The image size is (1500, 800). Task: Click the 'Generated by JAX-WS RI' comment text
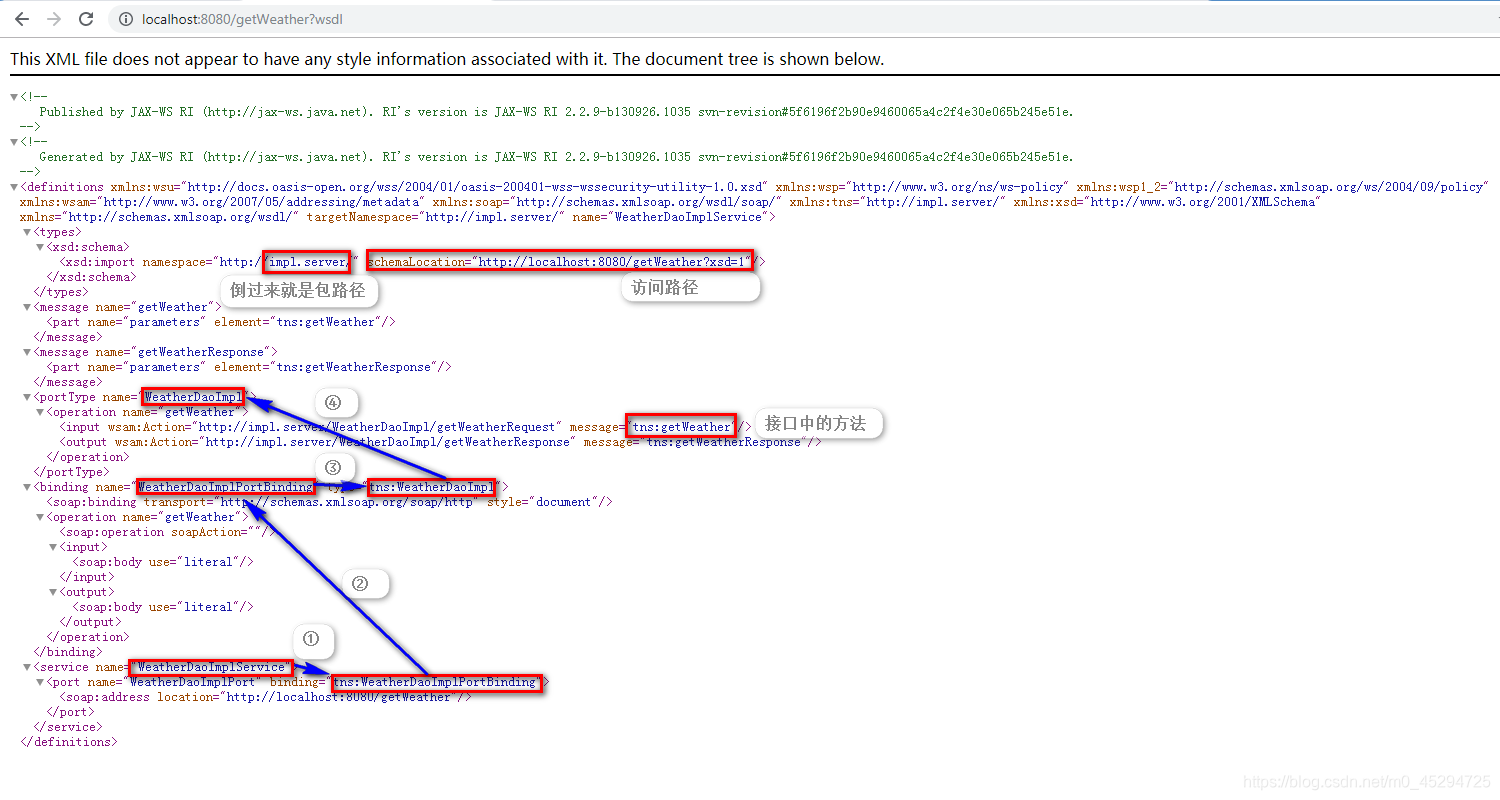(556, 157)
